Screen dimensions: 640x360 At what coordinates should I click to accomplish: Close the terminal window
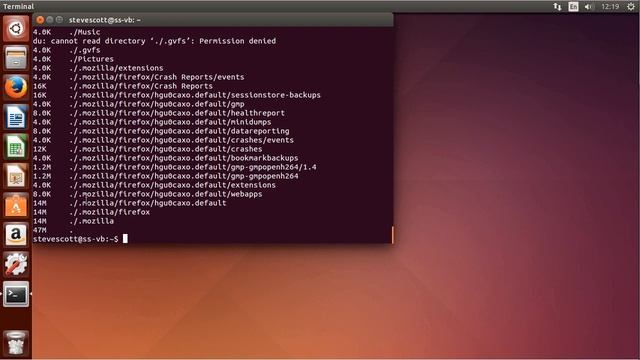[x=40, y=20]
